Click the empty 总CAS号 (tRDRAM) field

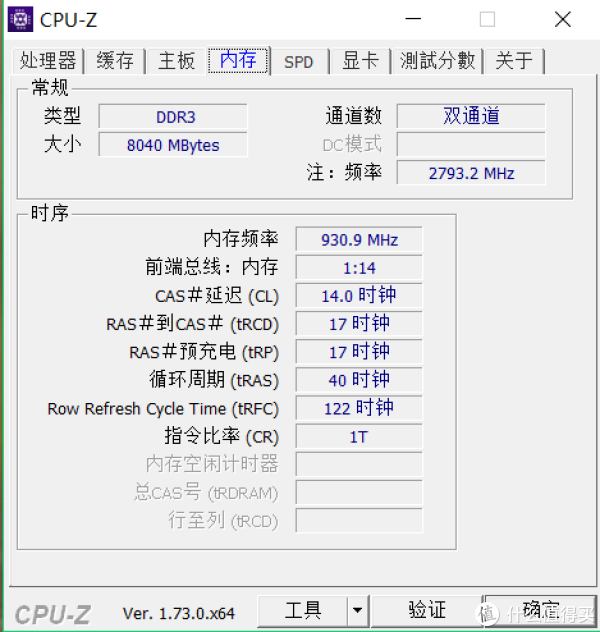(359, 493)
